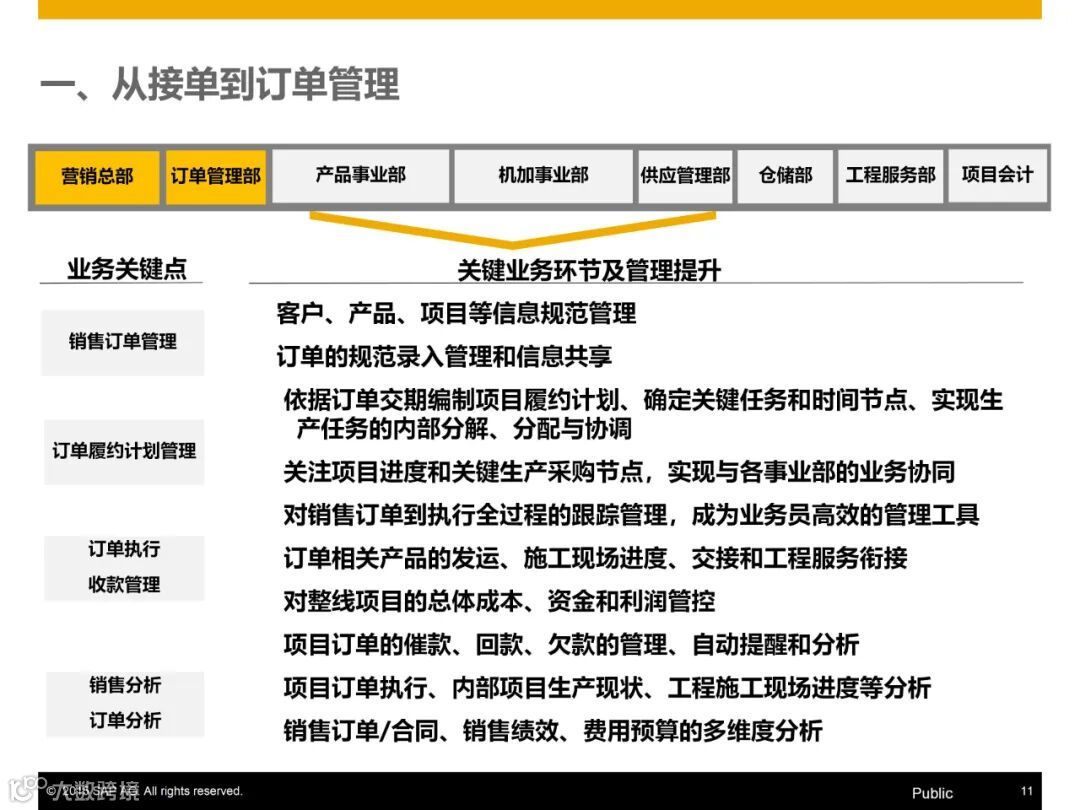Click the 销售分析 label
Viewport: 1080px width, 810px height.
coord(125,685)
